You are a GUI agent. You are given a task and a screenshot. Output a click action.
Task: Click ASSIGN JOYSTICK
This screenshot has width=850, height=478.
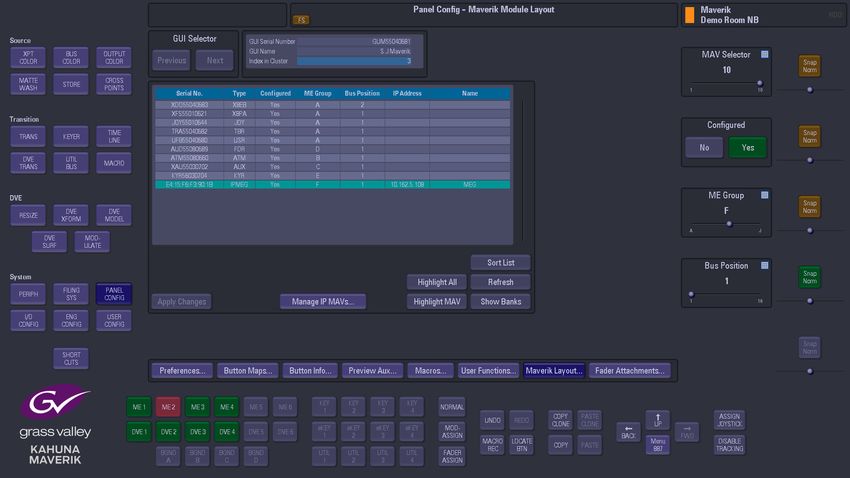(729, 420)
